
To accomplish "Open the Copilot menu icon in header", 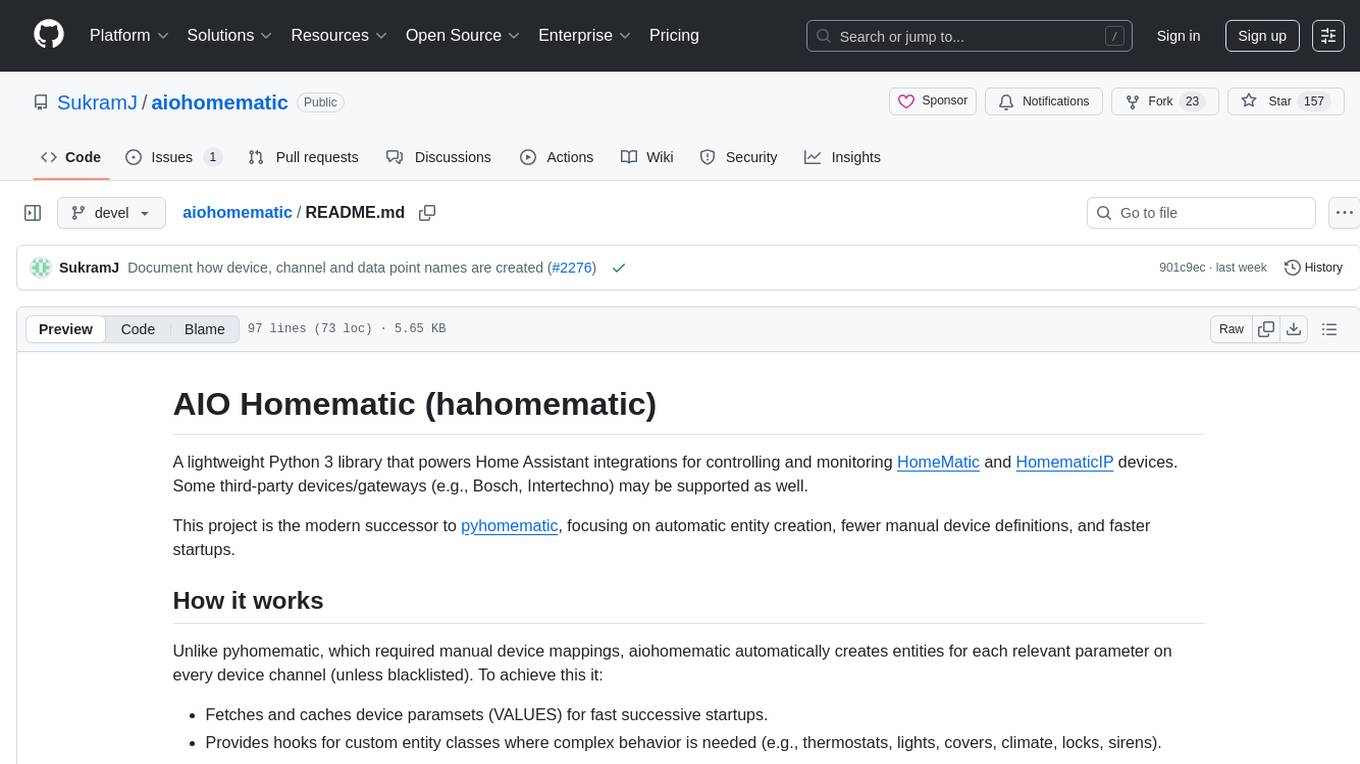I will pyautogui.click(x=1328, y=36).
